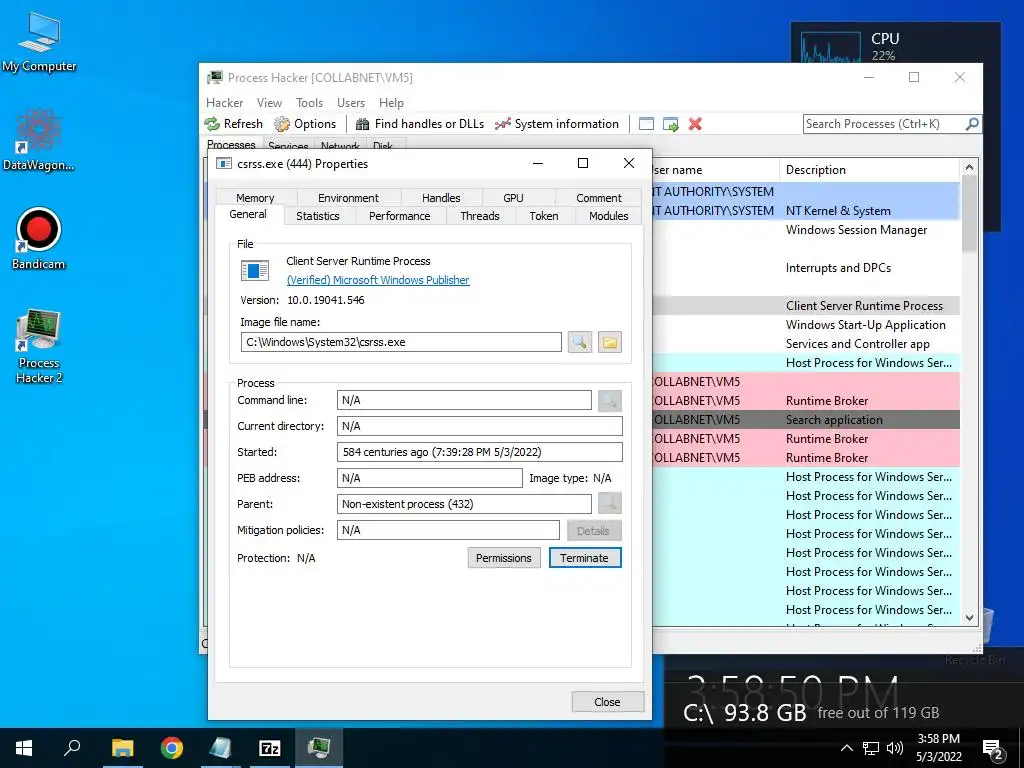
Task: Select the Search application row
Action: 805,420
